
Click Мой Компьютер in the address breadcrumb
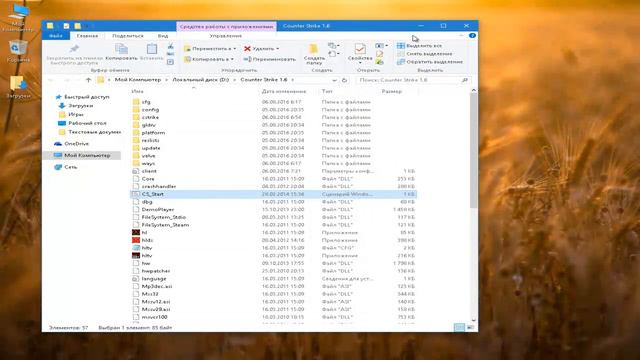click(138, 80)
